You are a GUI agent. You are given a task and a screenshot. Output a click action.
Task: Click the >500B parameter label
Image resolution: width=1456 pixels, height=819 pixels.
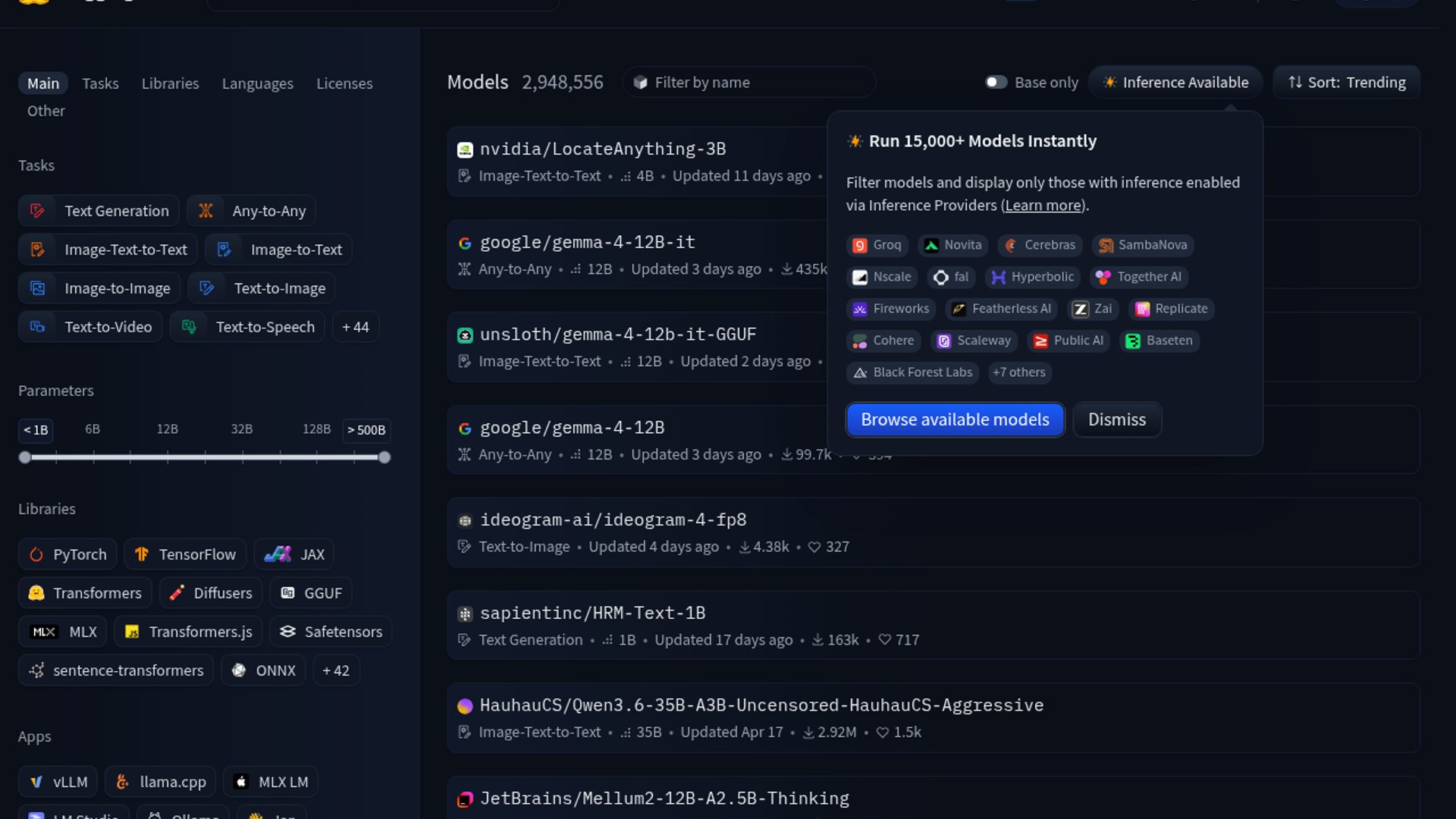coord(366,430)
